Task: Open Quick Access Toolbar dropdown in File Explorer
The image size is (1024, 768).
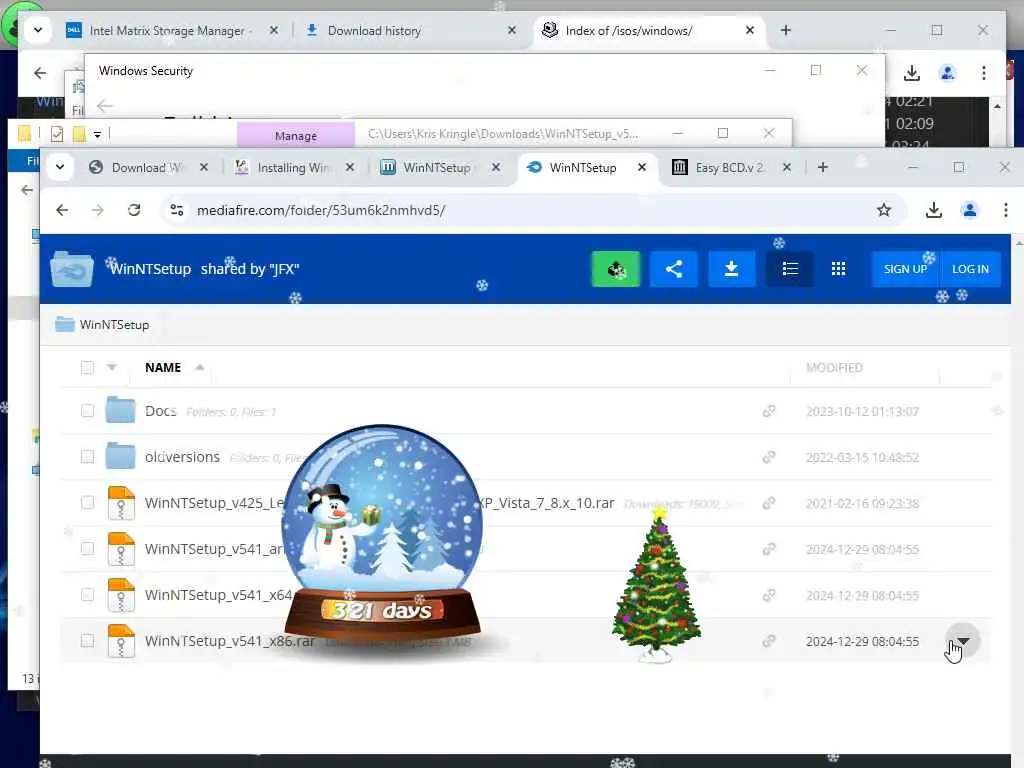Action: (x=97, y=135)
